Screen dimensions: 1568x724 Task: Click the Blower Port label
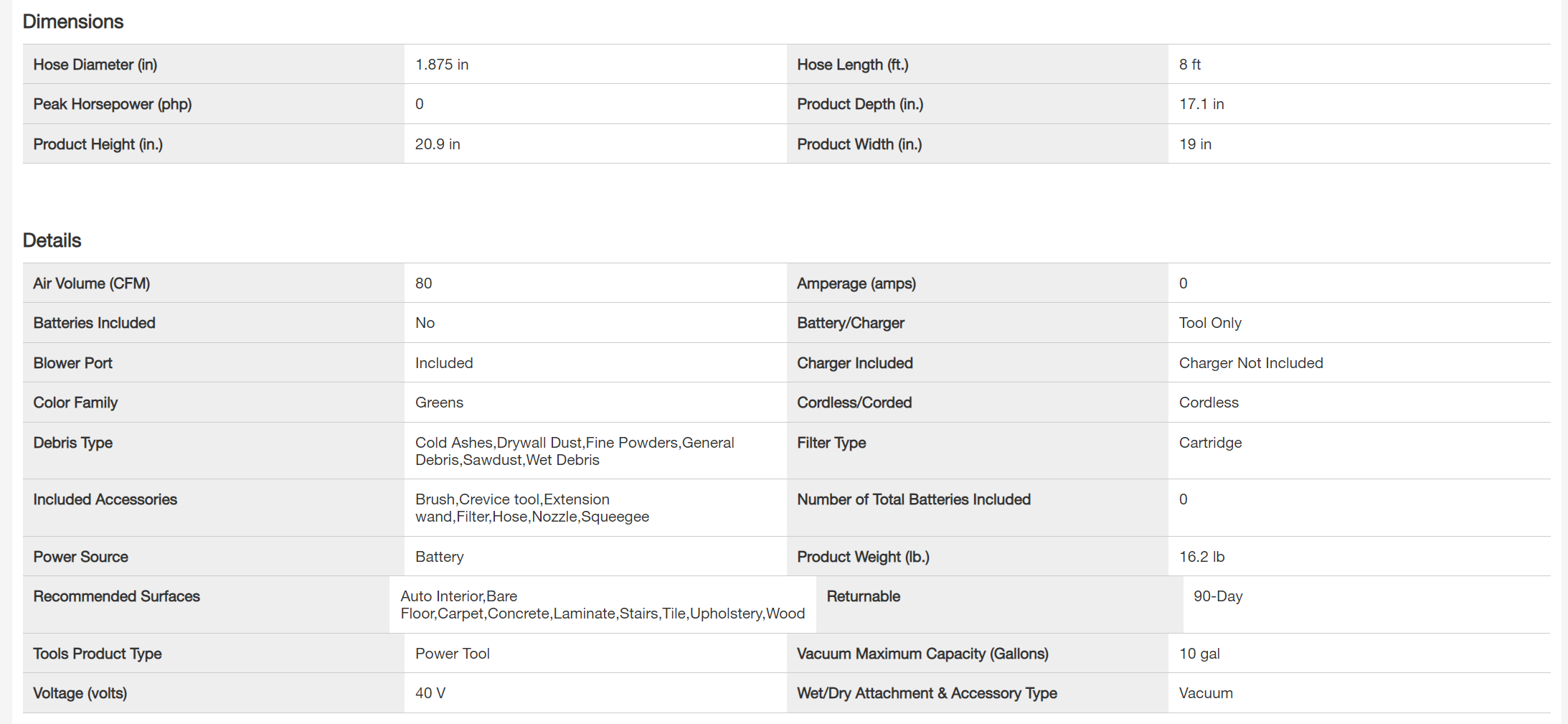(72, 363)
